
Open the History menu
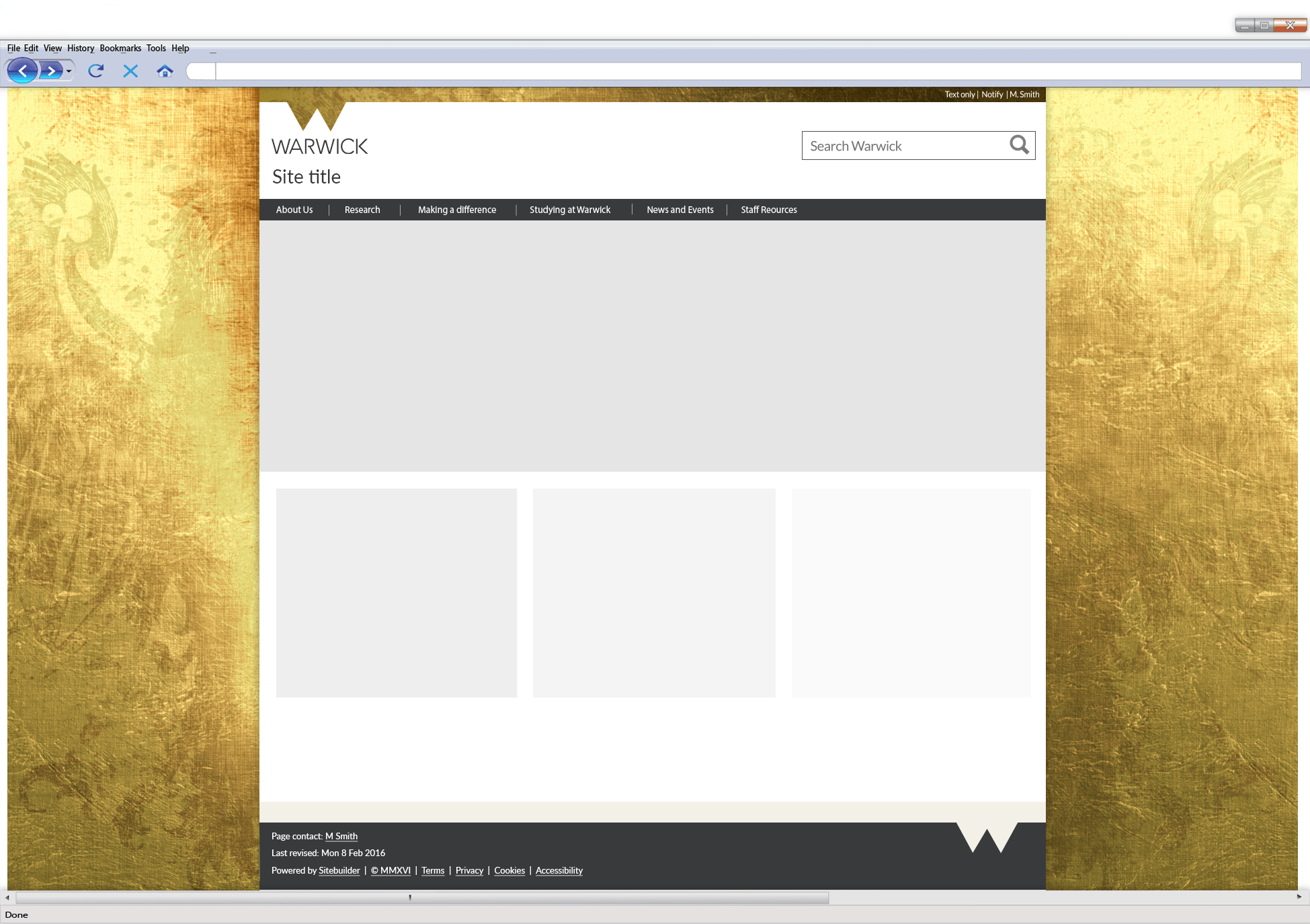81,48
